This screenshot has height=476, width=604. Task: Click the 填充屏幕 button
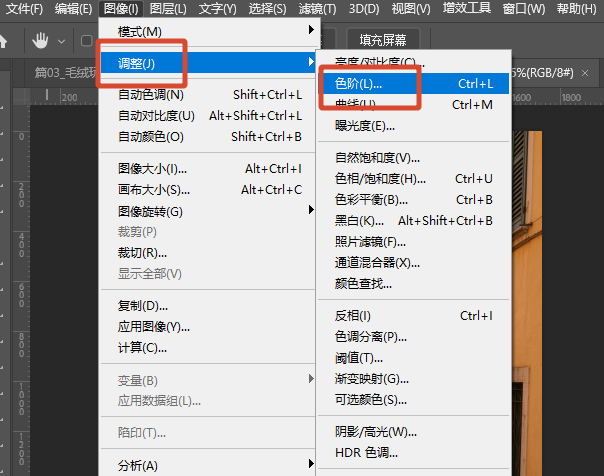(383, 40)
